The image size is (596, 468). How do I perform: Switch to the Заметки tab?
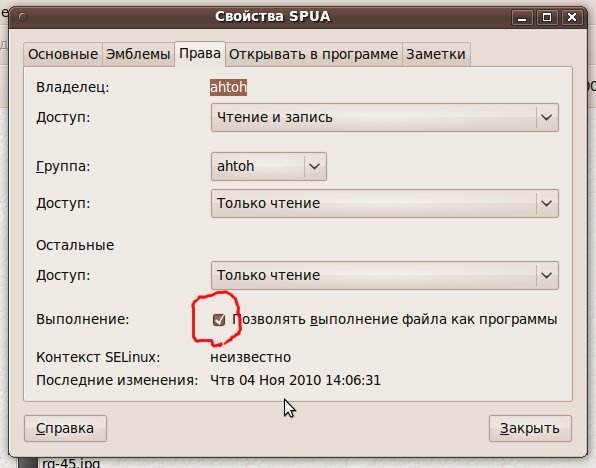click(x=436, y=54)
